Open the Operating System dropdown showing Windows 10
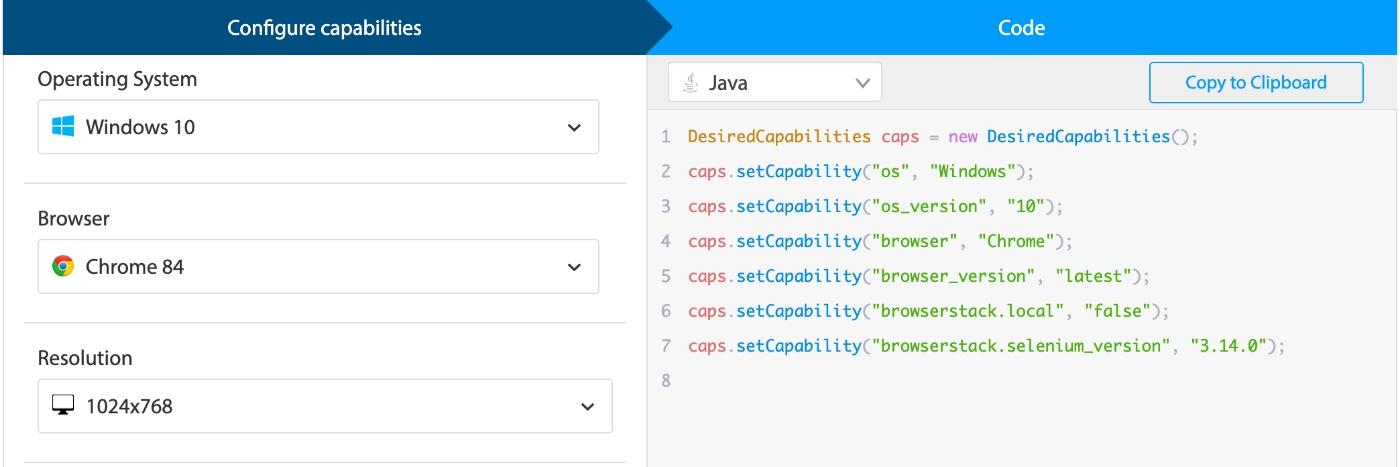 coord(318,127)
